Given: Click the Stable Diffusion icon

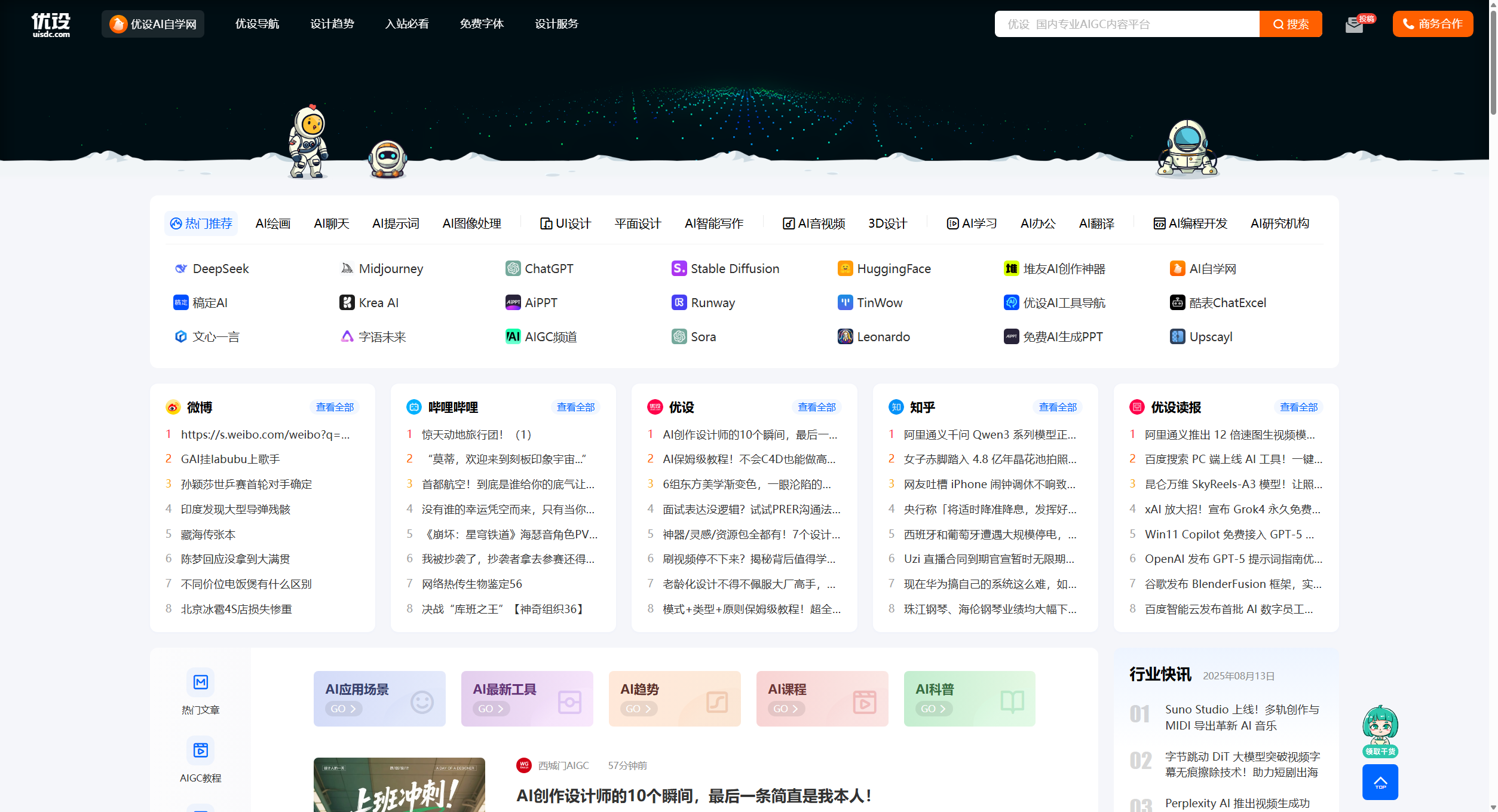Looking at the screenshot, I should (679, 269).
